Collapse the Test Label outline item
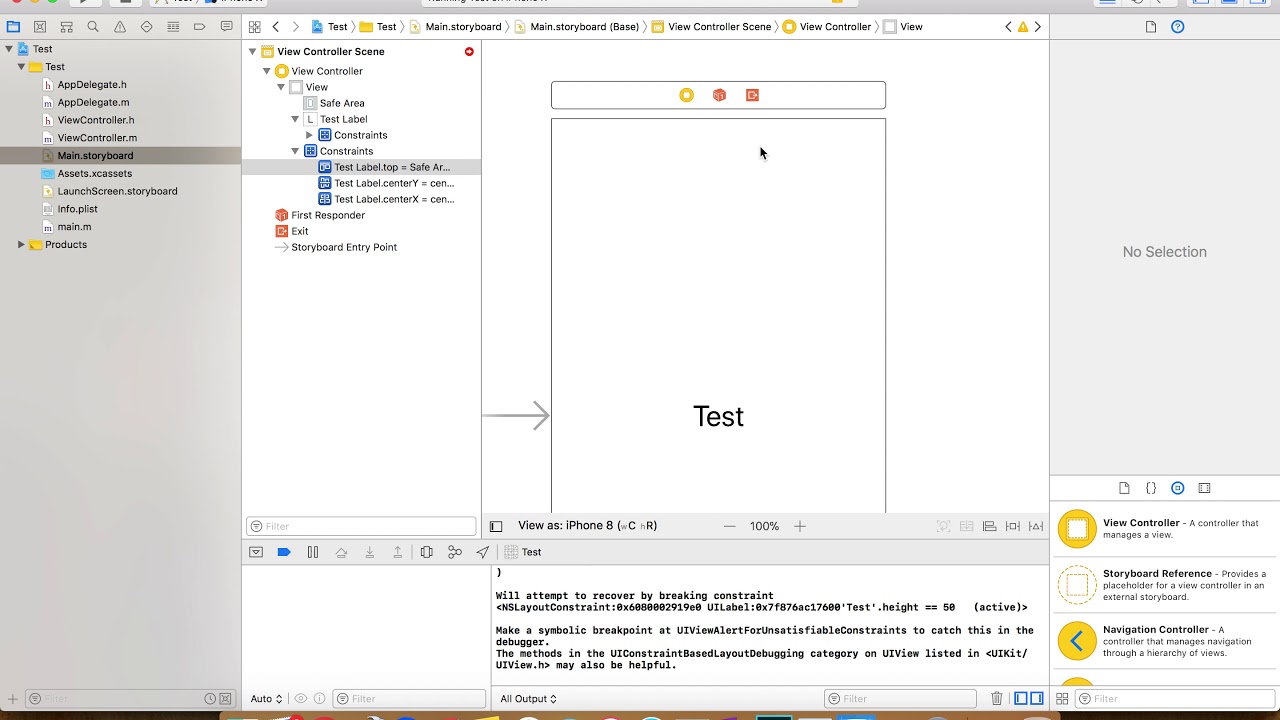 [295, 119]
